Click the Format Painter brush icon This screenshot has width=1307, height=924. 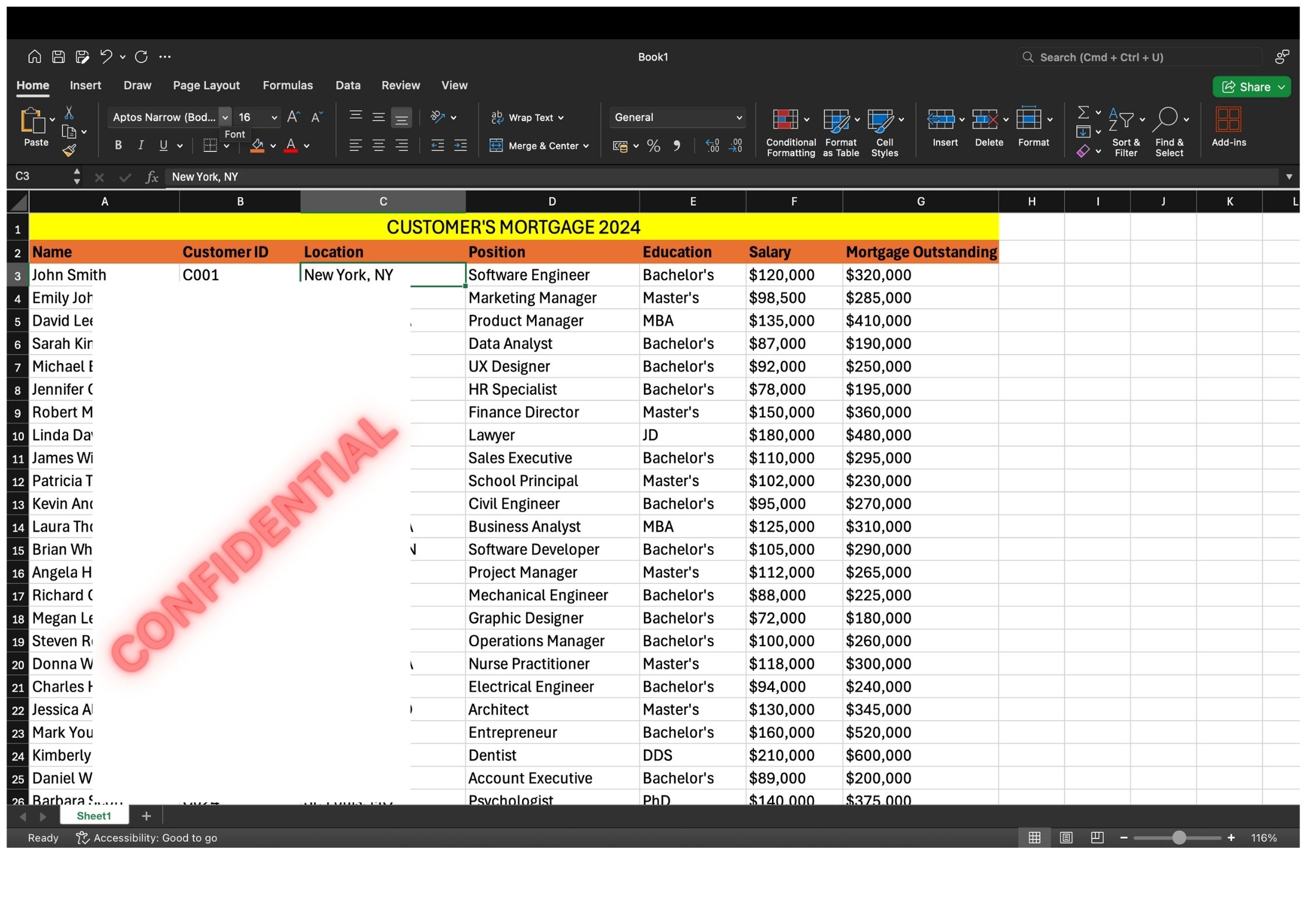[x=69, y=151]
